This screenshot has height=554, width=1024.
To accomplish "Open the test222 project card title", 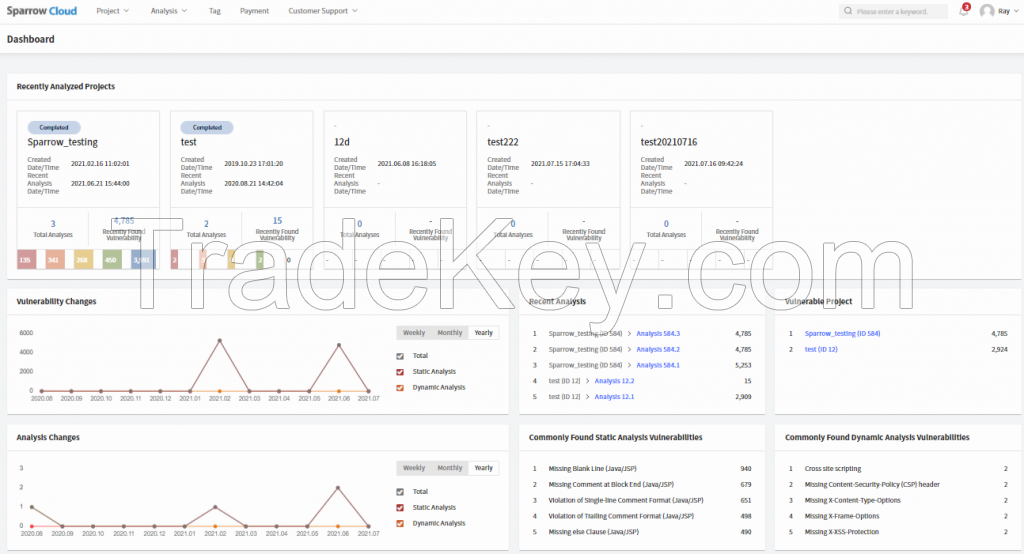I will click(x=503, y=142).
